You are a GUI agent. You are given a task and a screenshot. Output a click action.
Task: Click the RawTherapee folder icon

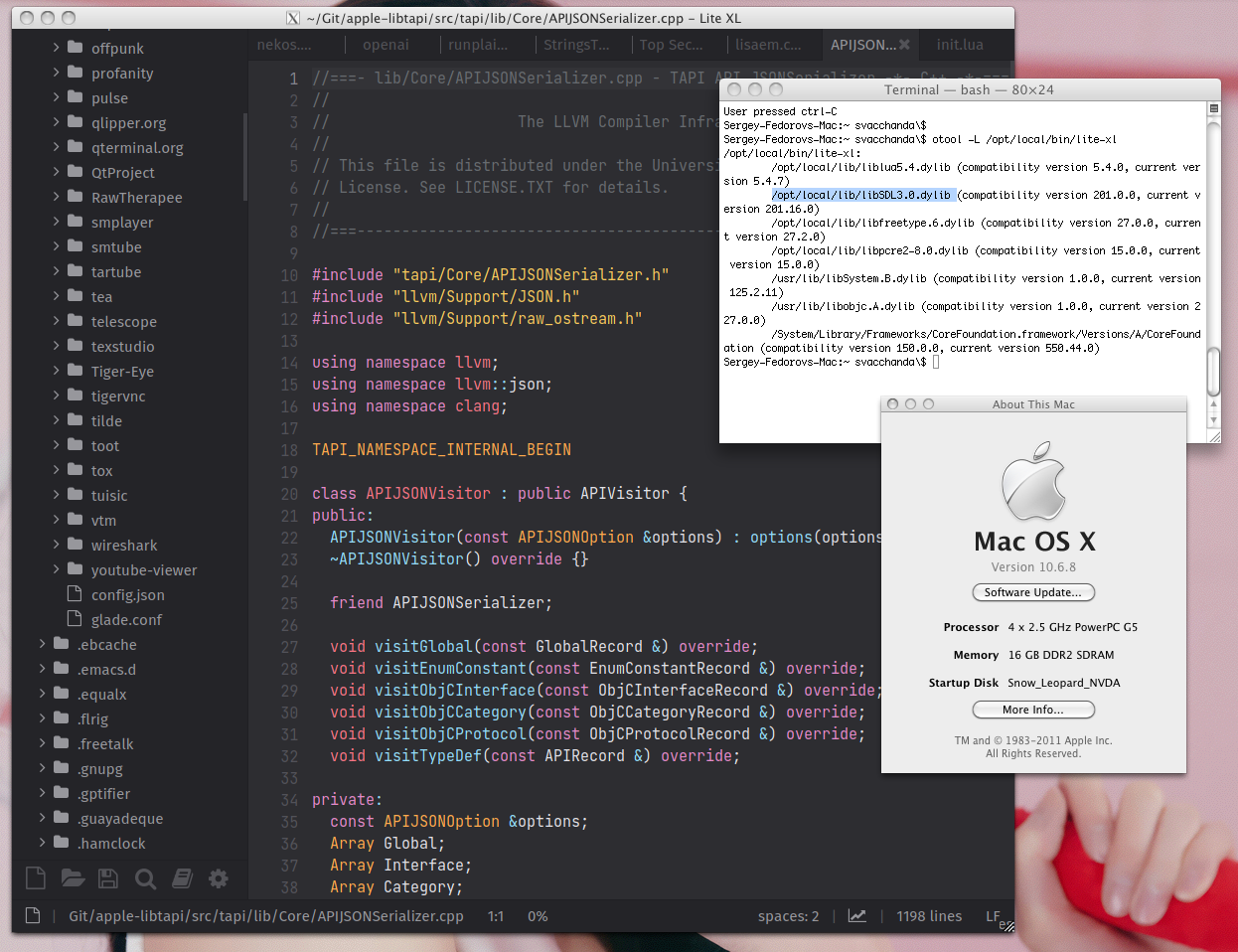pyautogui.click(x=76, y=197)
